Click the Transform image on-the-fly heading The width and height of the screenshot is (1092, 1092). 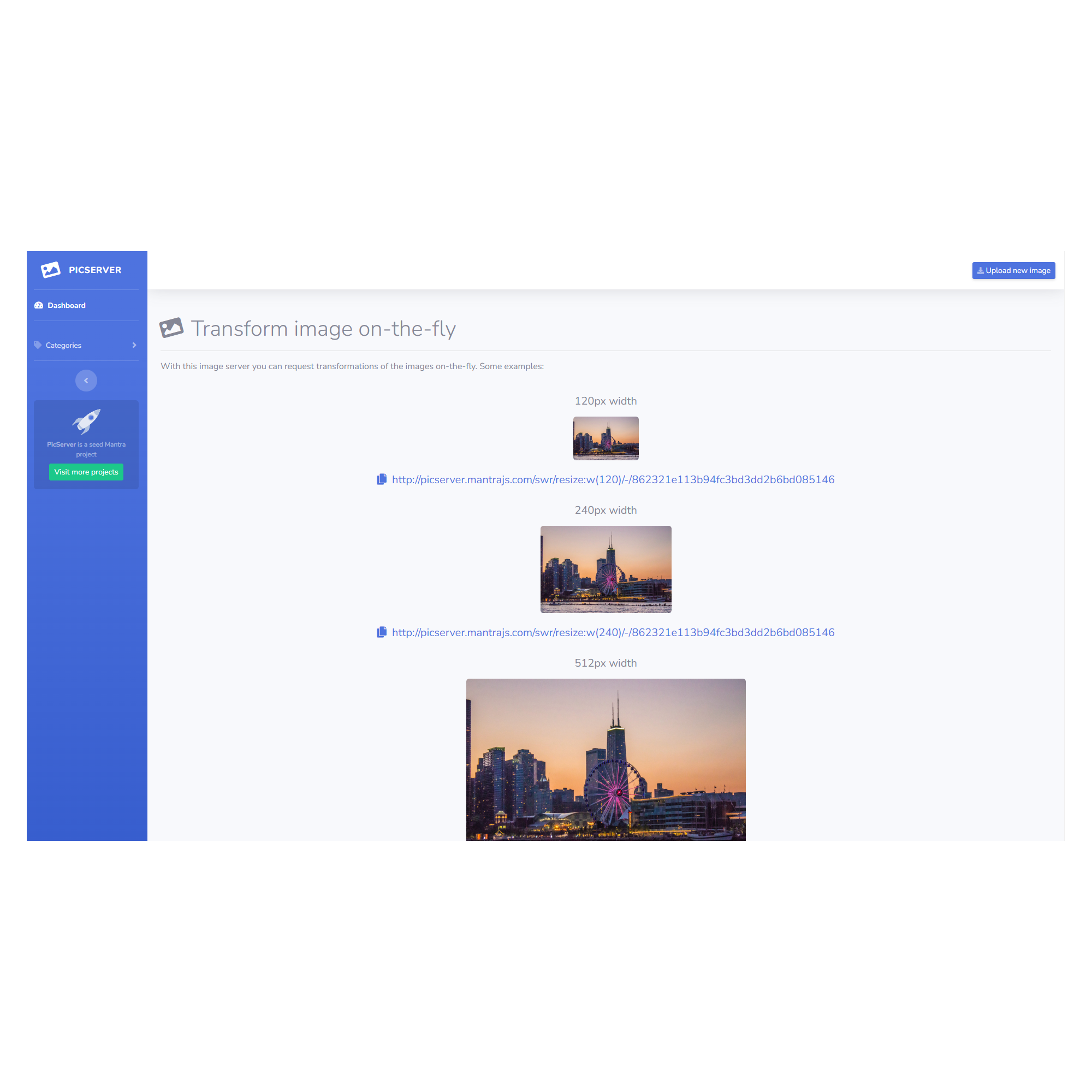(x=323, y=328)
